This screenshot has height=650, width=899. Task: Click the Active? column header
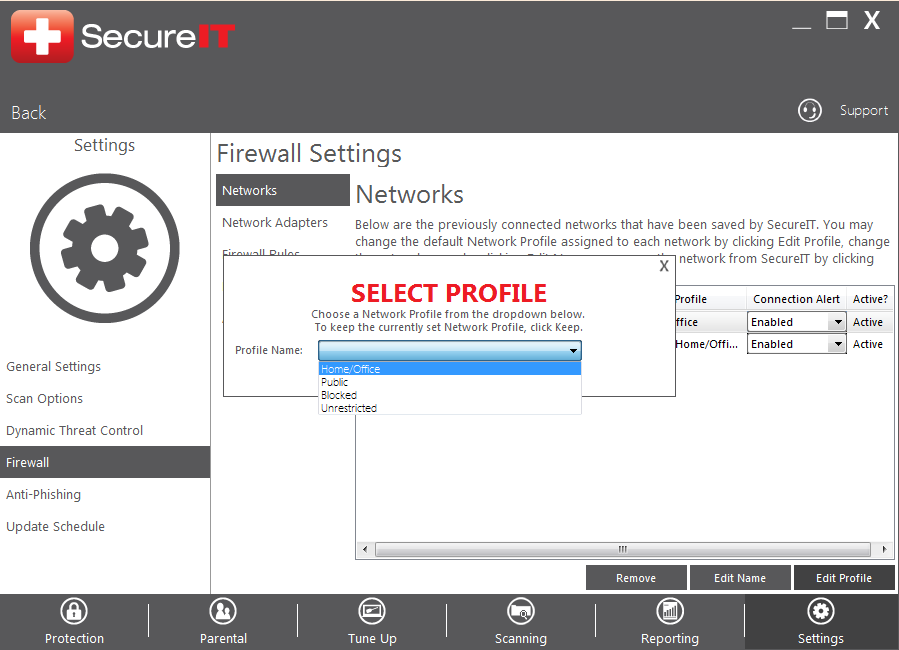click(x=870, y=299)
